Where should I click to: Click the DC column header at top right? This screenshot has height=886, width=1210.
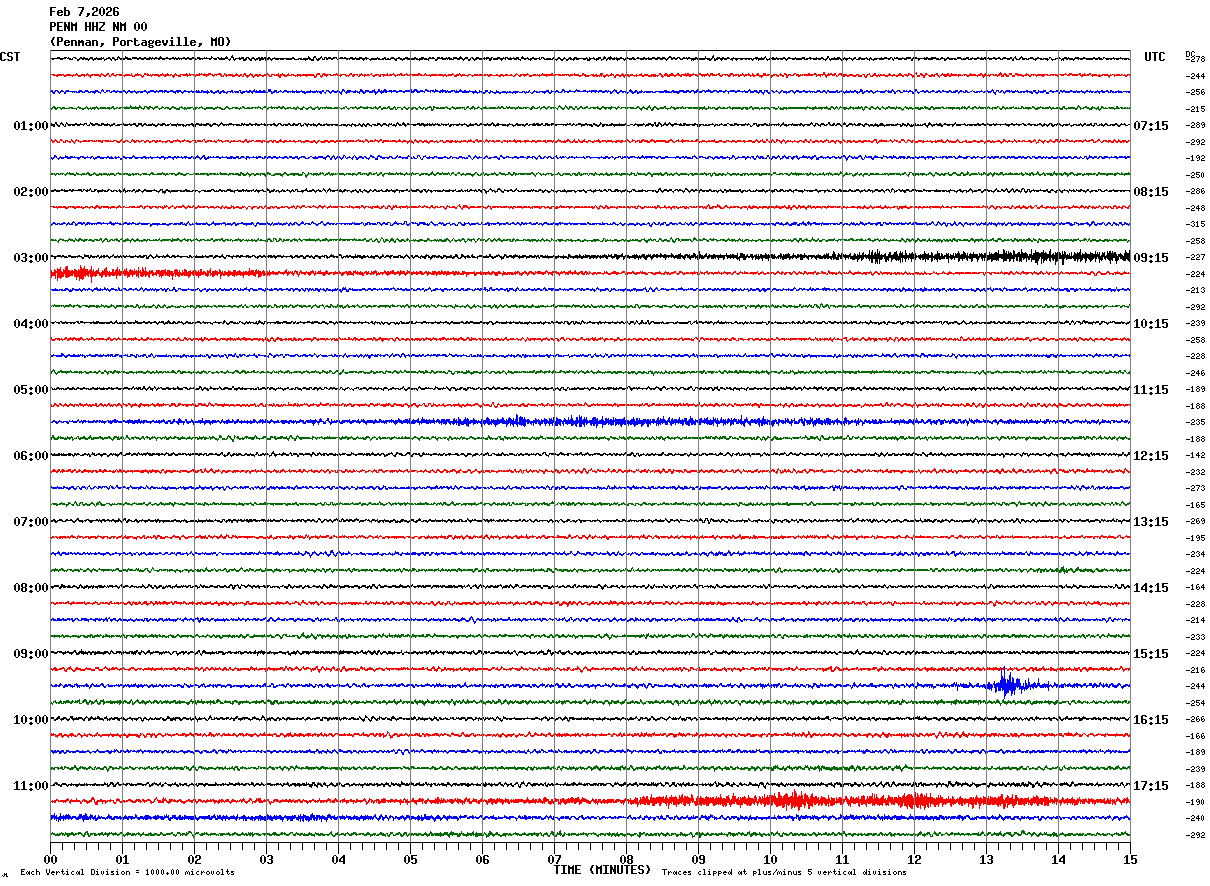1190,53
